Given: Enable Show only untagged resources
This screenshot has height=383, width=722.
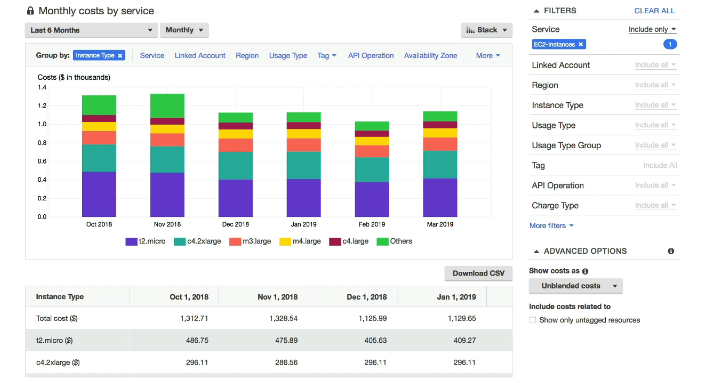Looking at the screenshot, I should point(533,320).
